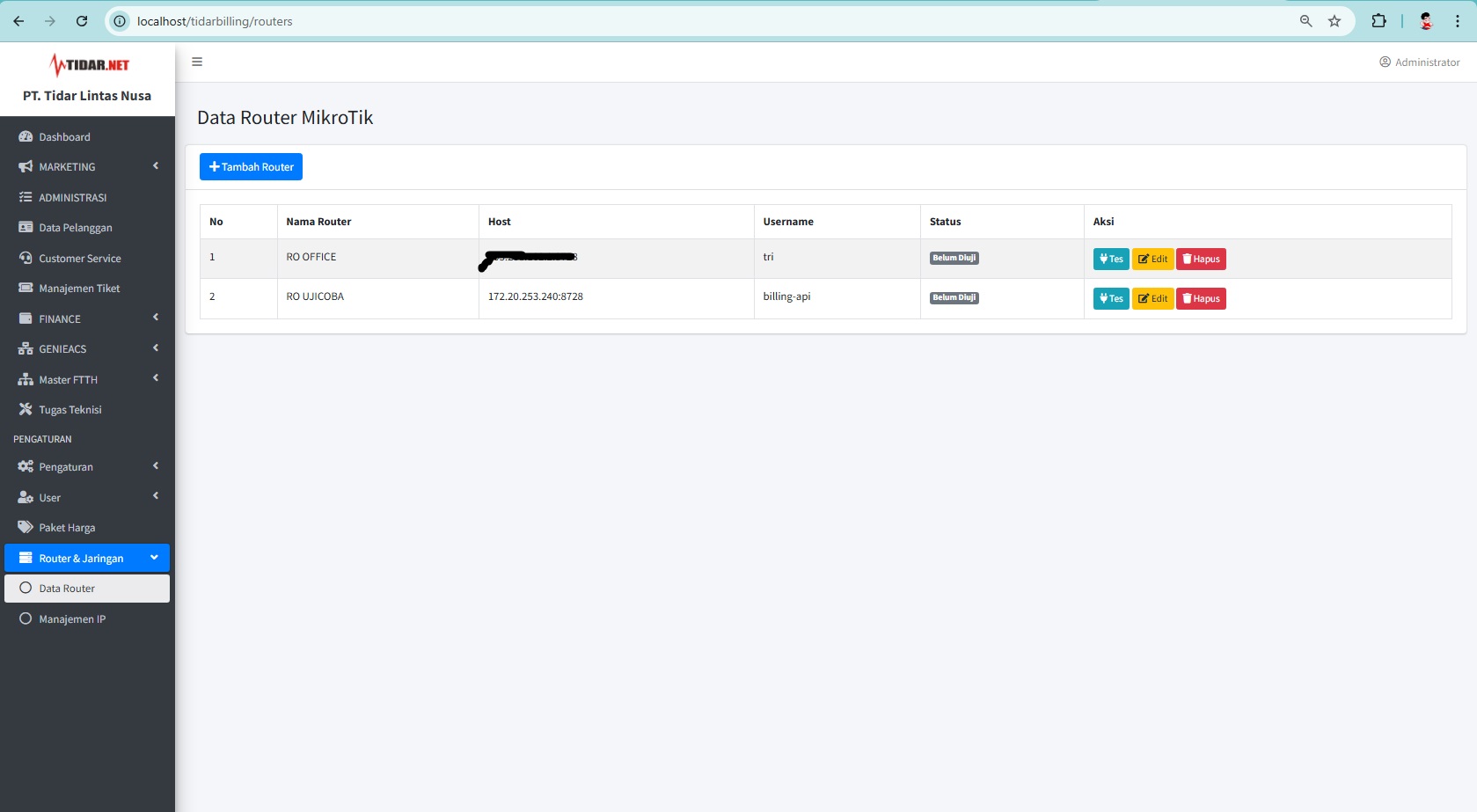The width and height of the screenshot is (1477, 812).
Task: Open the Data Router submenu item
Action: [x=87, y=589]
